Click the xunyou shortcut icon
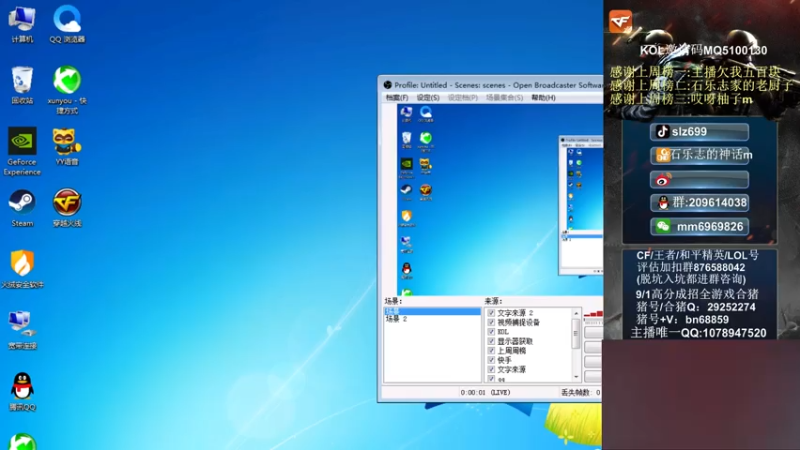Image resolution: width=800 pixels, height=450 pixels. point(67,90)
